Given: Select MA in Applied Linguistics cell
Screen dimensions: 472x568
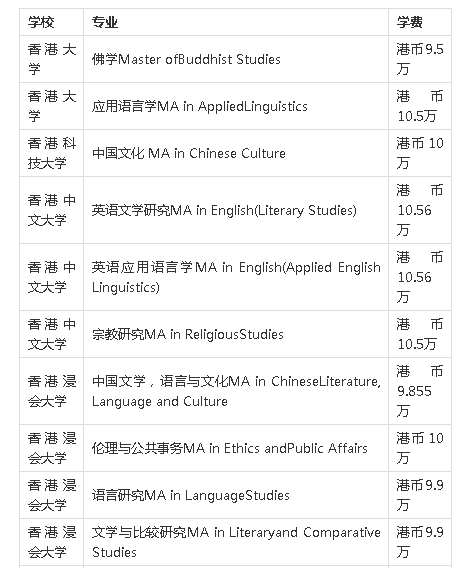Looking at the screenshot, I should [x=236, y=106].
